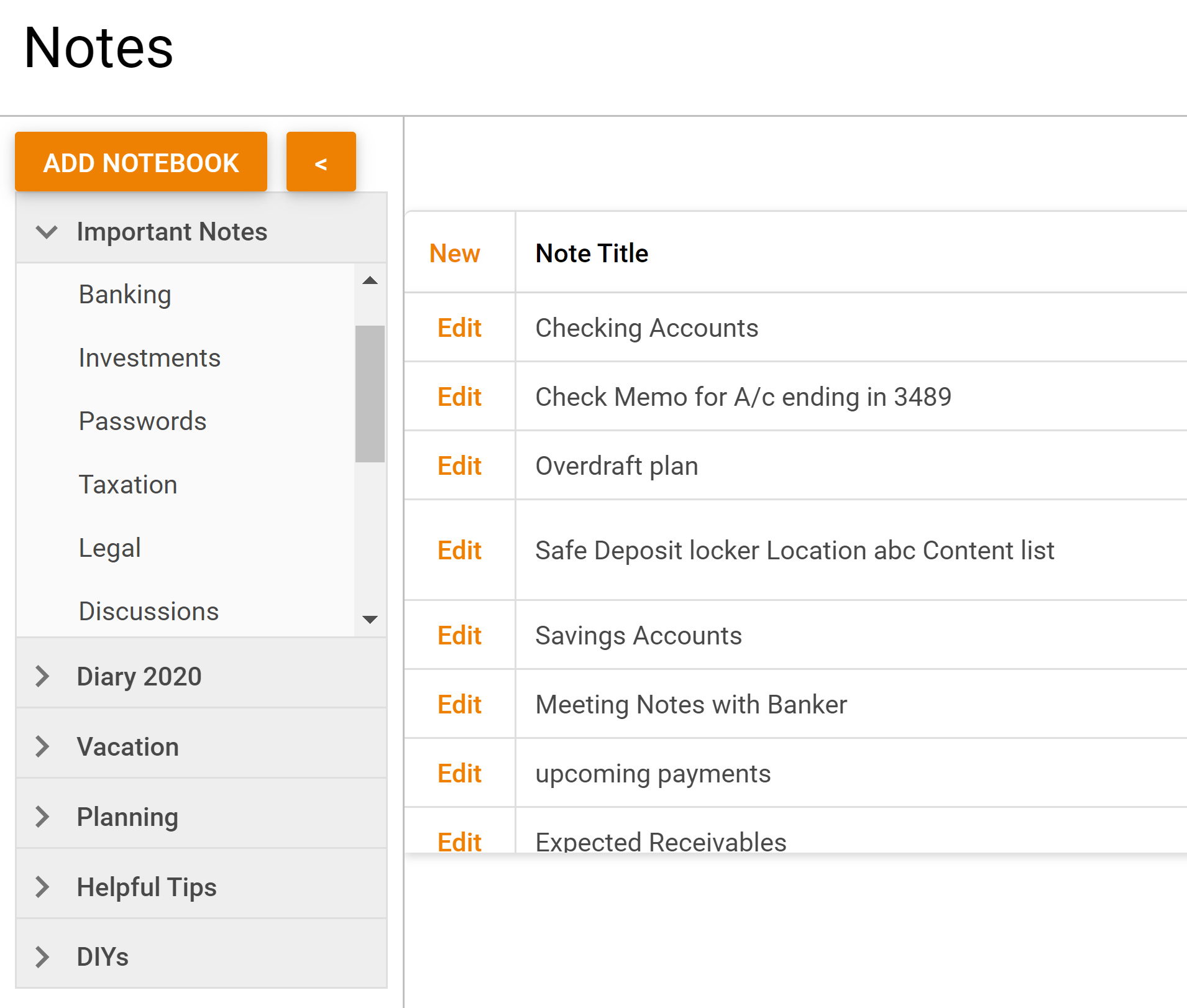The height and width of the screenshot is (1008, 1187).
Task: Edit the Overdraft plan note
Action: click(x=459, y=465)
